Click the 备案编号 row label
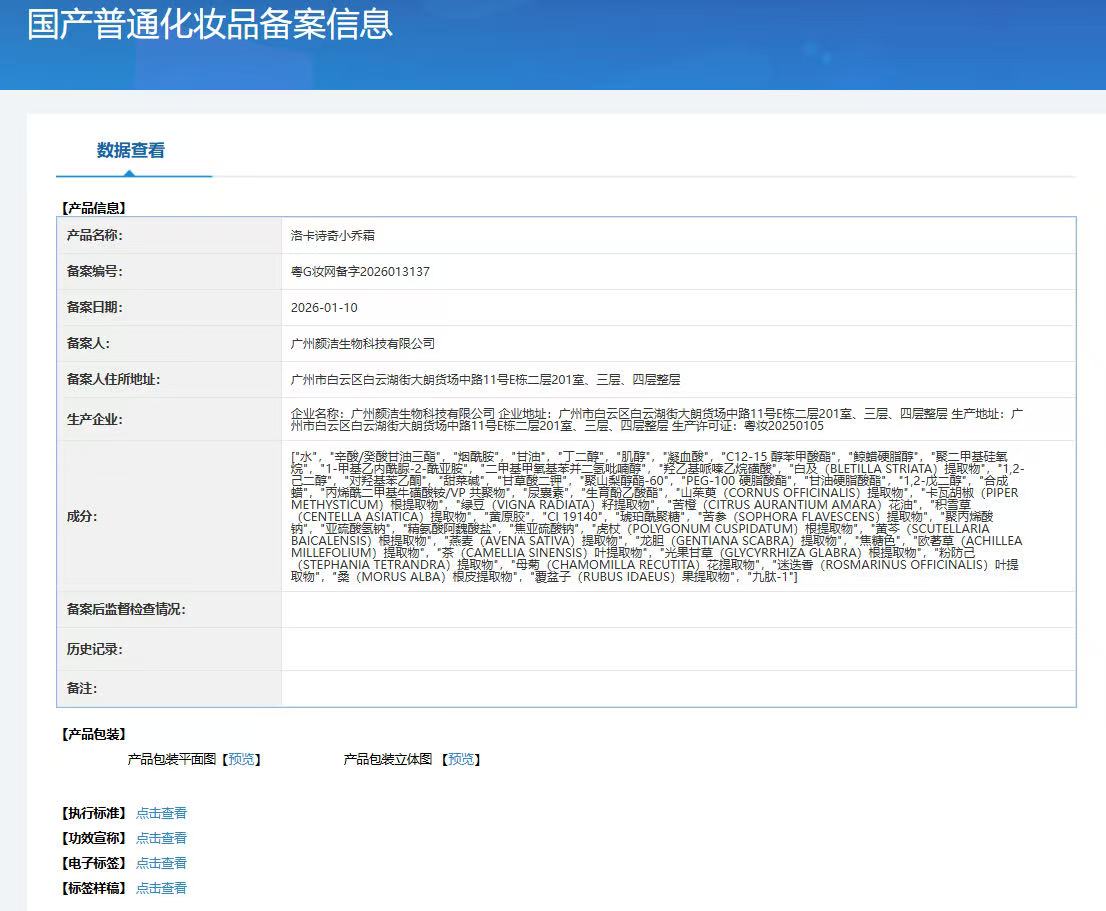The height and width of the screenshot is (911, 1106). point(95,271)
